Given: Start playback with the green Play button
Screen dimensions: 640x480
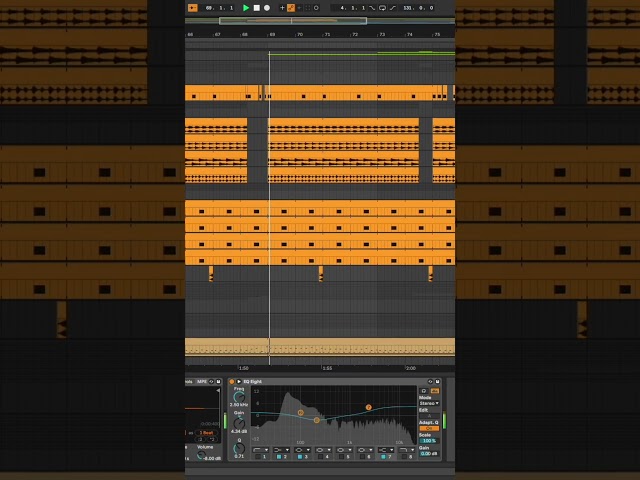Looking at the screenshot, I should (246, 8).
